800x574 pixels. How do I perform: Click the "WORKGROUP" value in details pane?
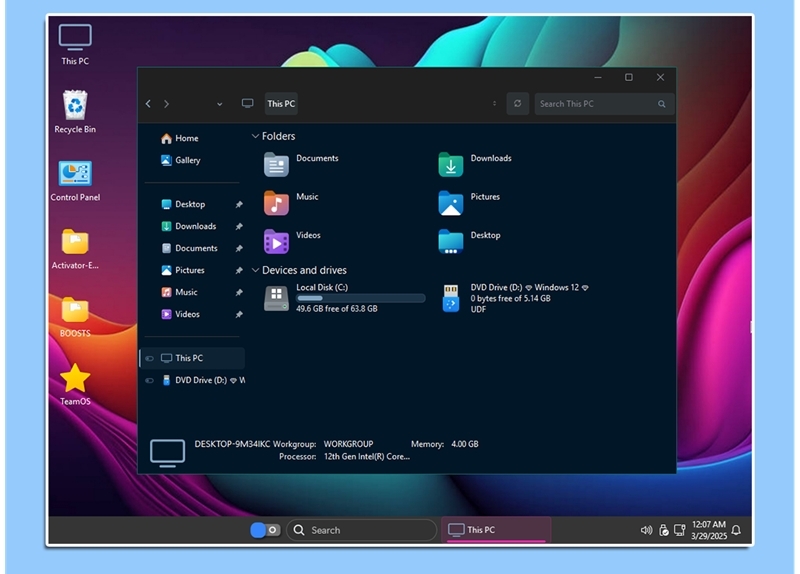348,444
